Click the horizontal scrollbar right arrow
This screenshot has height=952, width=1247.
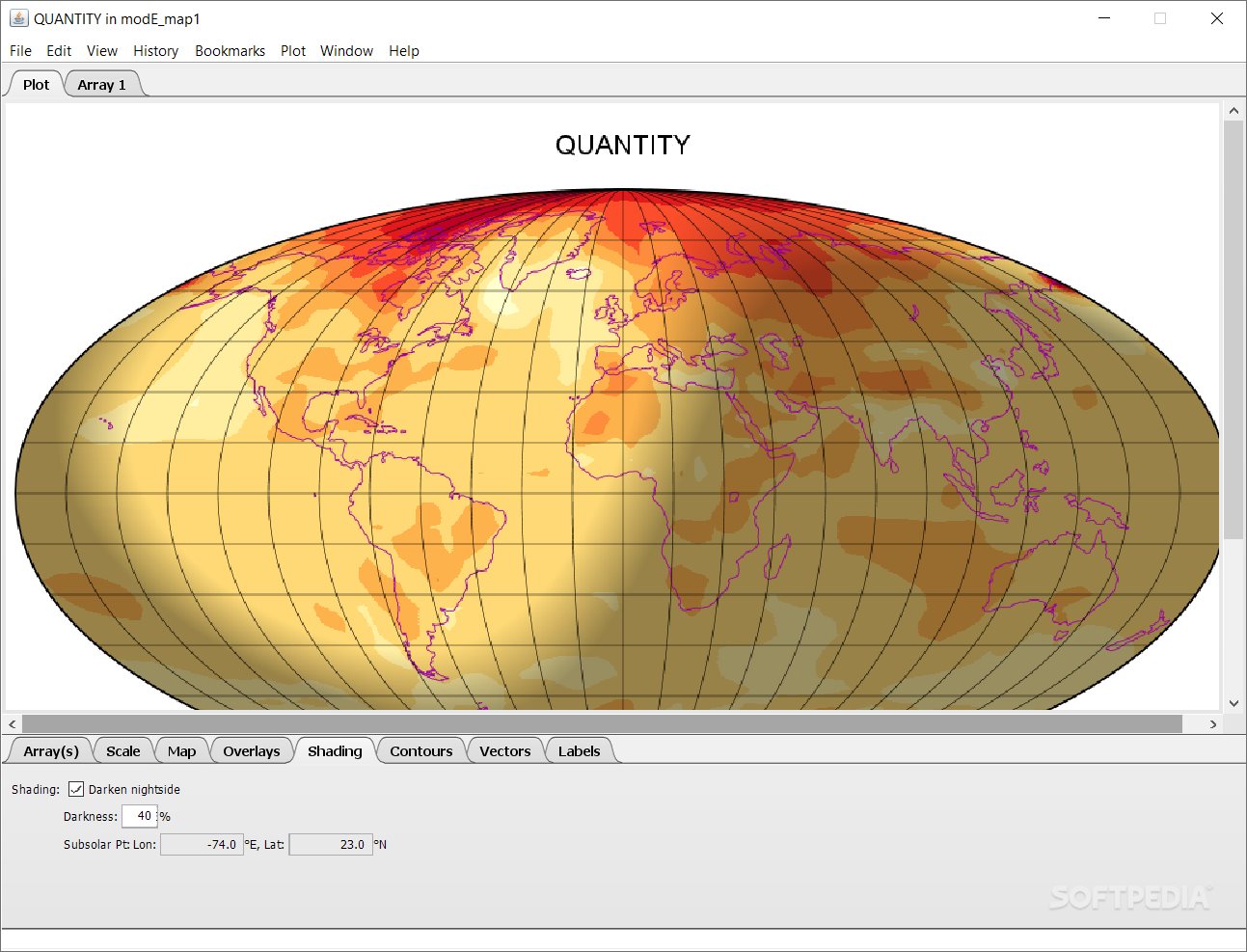point(1213,723)
